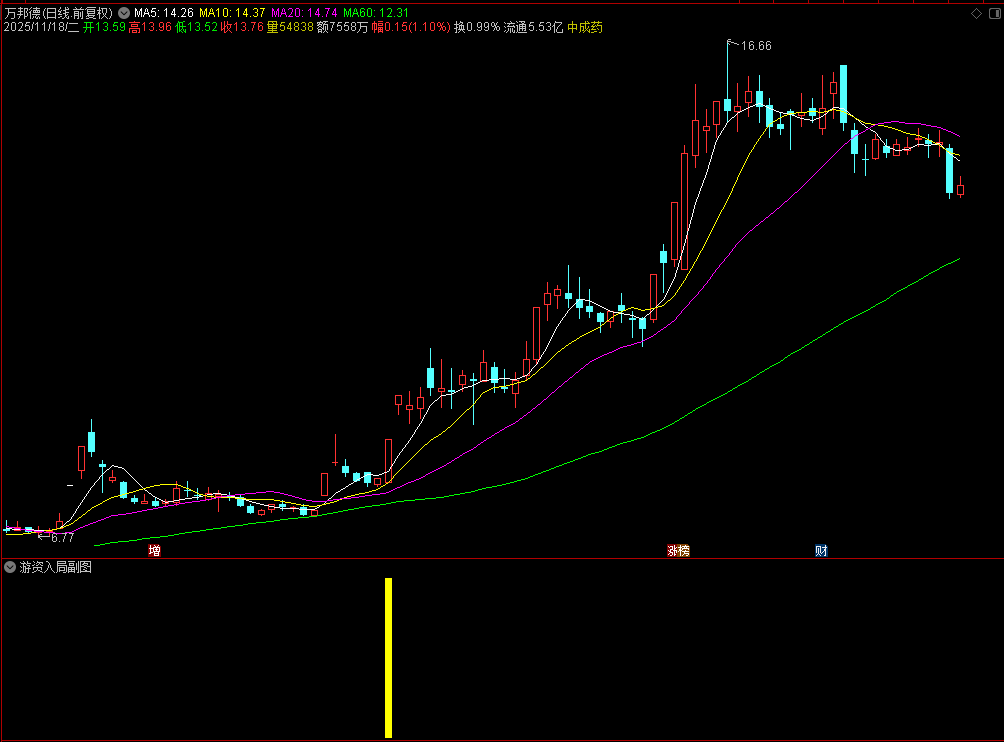This screenshot has height=742, width=1004.
Task: Click the 额7558万 amount value
Action: pyautogui.click(x=343, y=27)
